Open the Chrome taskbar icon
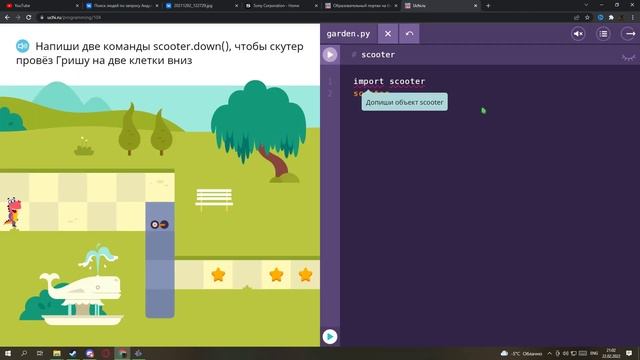Screen dimensions: 640x360 [122, 353]
